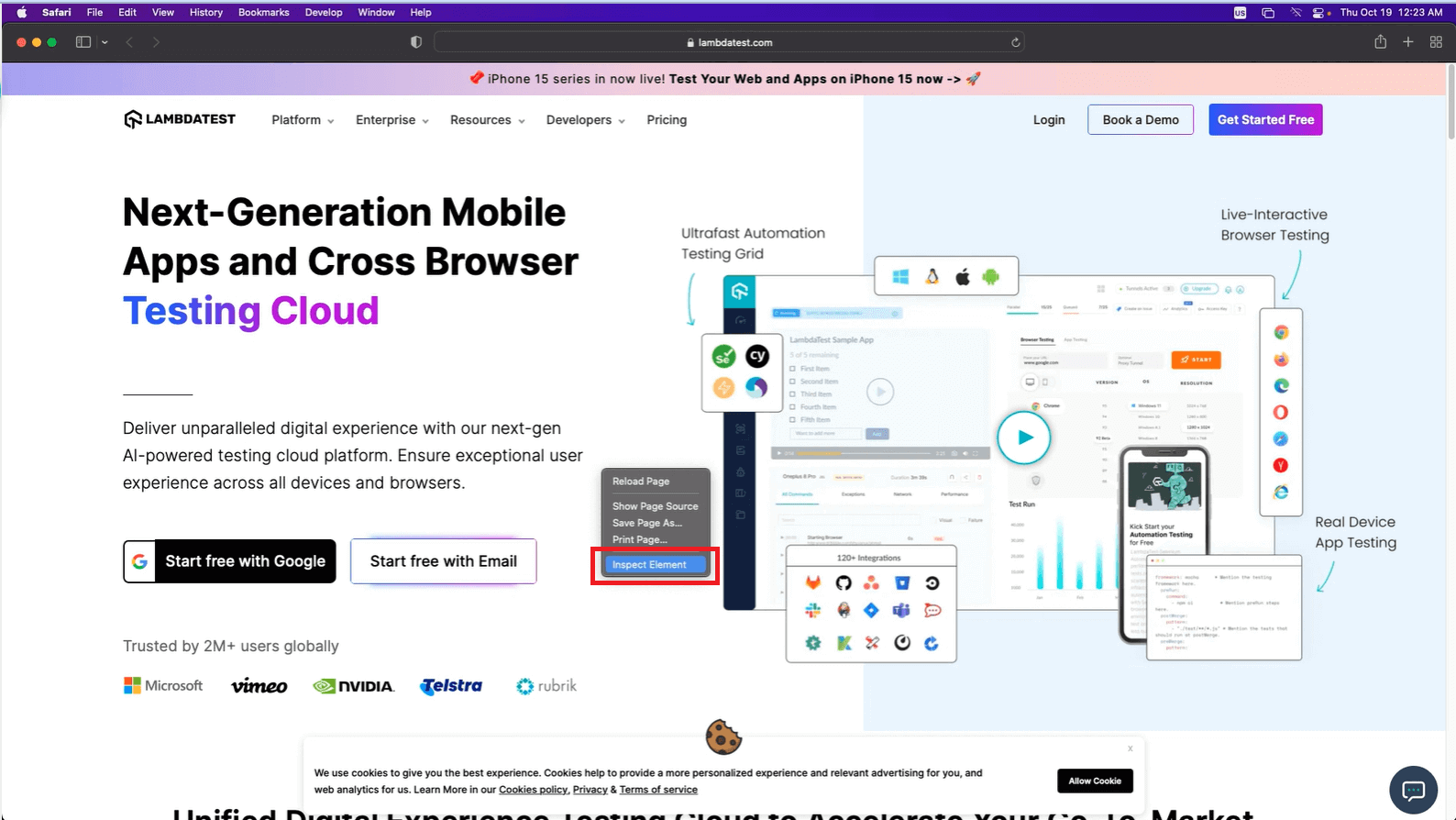The image size is (1456, 820).
Task: Click the Yandex browser icon
Action: 1281,465
